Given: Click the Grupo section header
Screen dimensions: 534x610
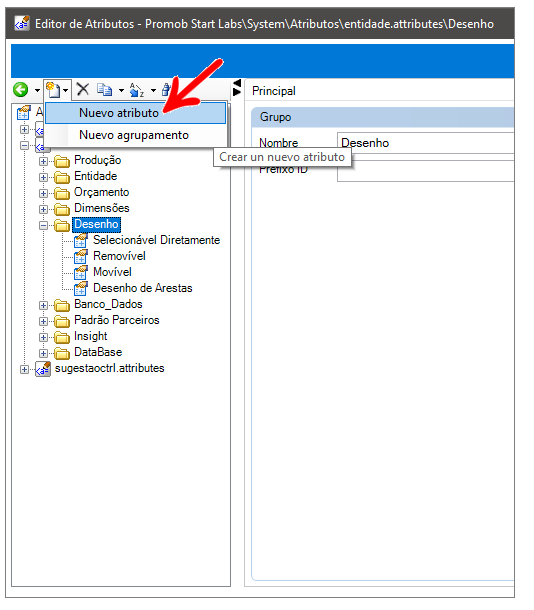Looking at the screenshot, I should [383, 117].
